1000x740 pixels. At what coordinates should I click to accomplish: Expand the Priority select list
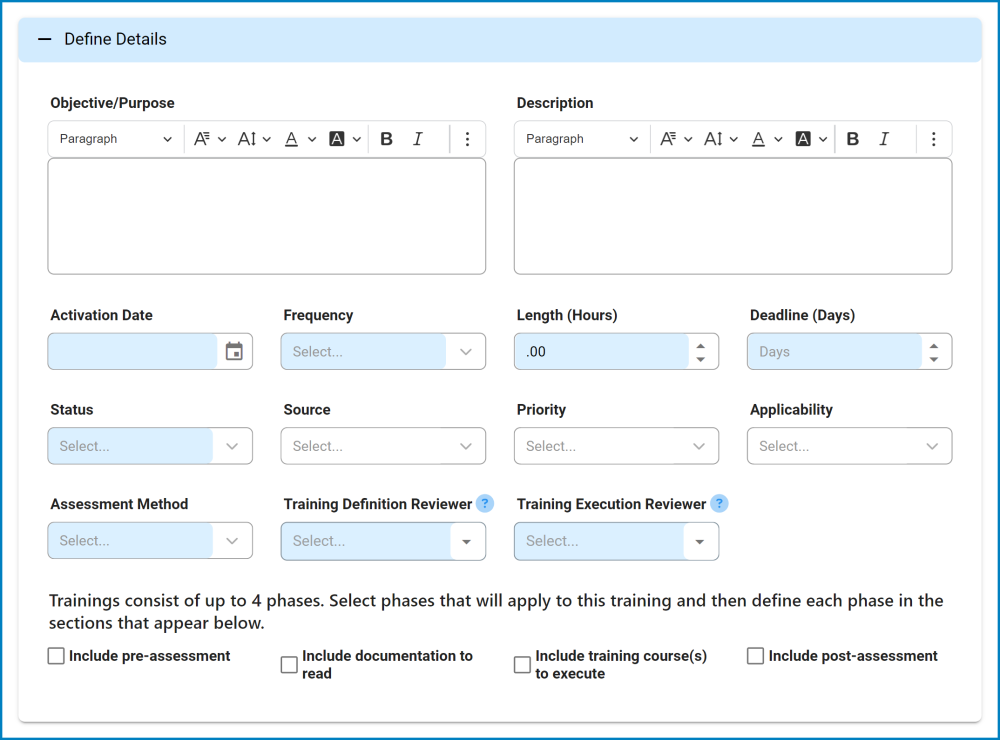pyautogui.click(x=616, y=446)
